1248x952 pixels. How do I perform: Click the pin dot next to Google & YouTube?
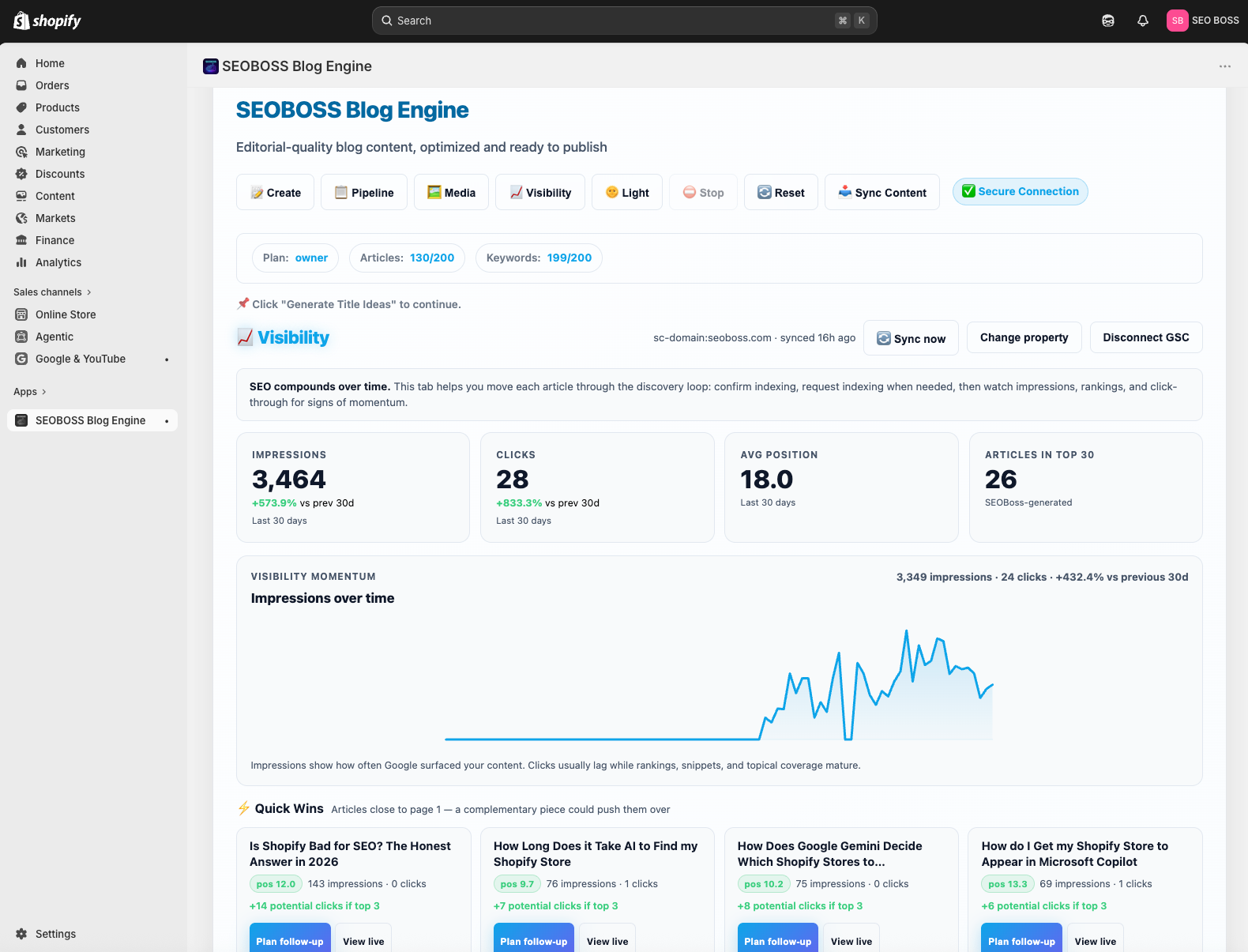pyautogui.click(x=167, y=359)
